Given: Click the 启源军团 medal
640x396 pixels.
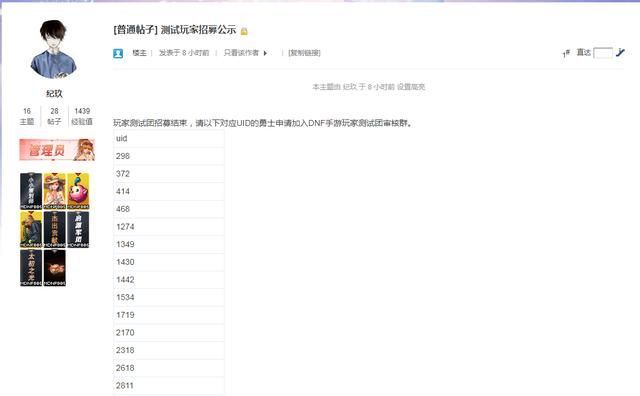Looking at the screenshot, I should click(78, 229).
